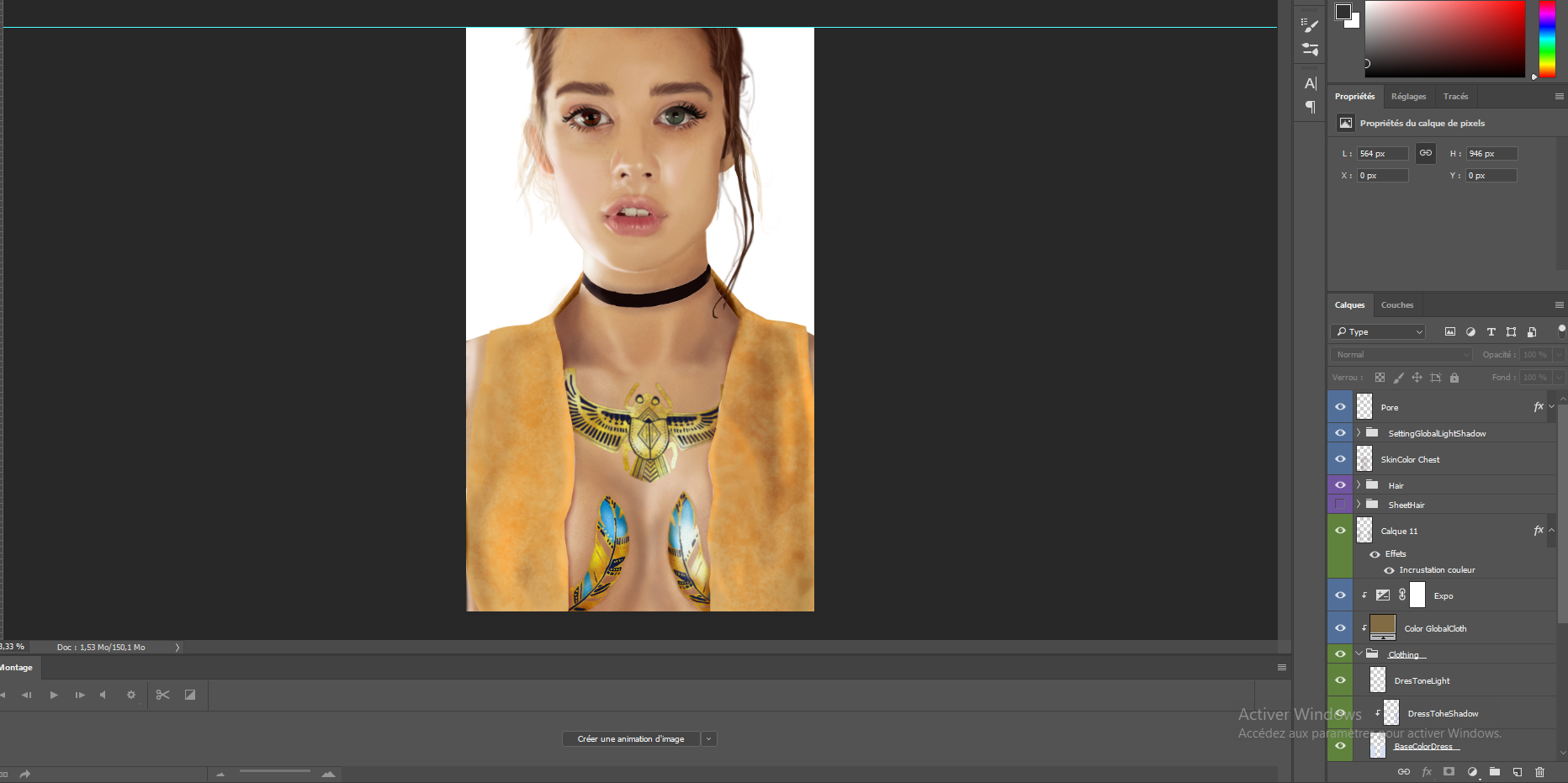Collapse the Clothing layer group

(x=1358, y=653)
